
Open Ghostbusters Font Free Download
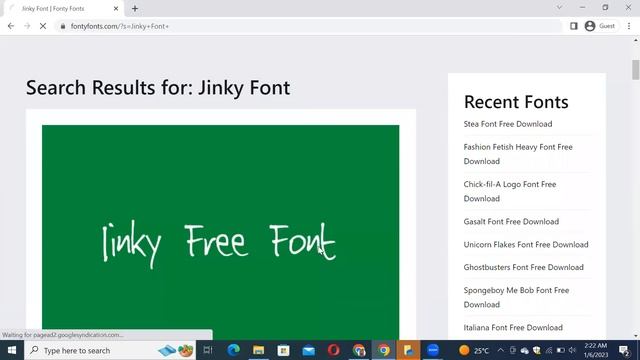(x=523, y=267)
